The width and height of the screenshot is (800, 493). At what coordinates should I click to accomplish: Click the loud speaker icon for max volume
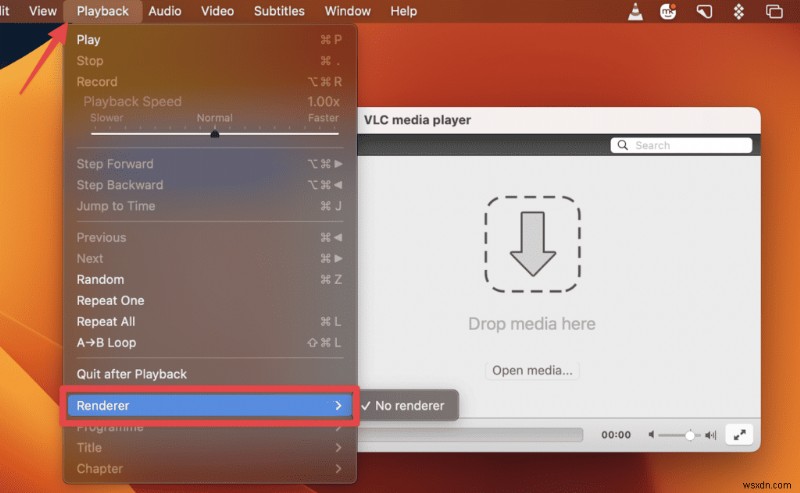[x=711, y=435]
